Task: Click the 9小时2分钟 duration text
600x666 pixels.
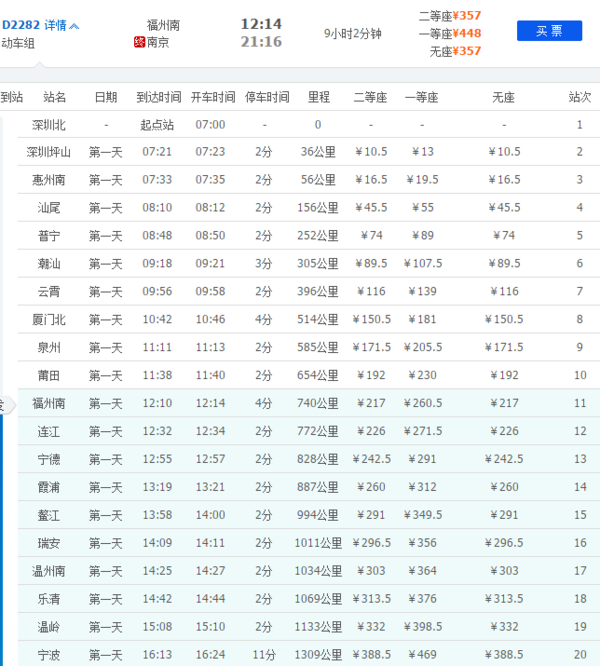Action: click(x=352, y=33)
